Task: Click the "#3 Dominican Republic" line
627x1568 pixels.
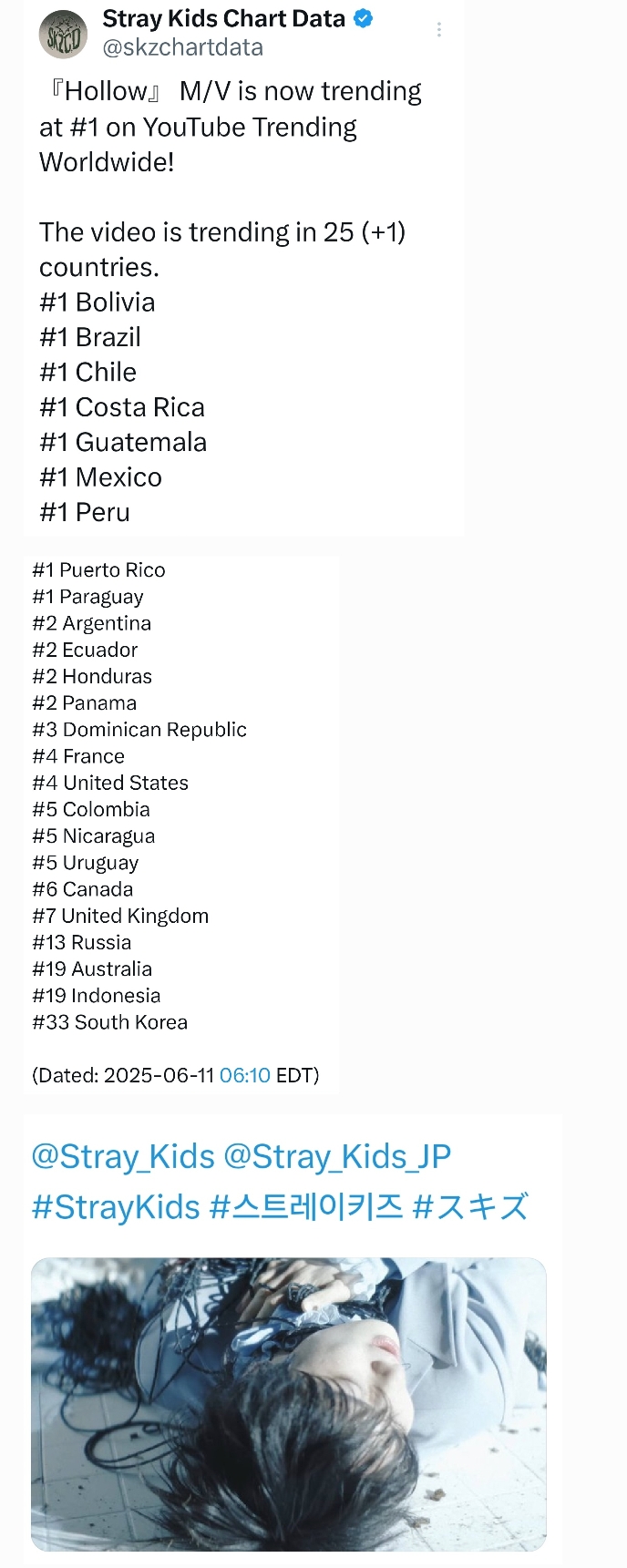Action: [139, 730]
